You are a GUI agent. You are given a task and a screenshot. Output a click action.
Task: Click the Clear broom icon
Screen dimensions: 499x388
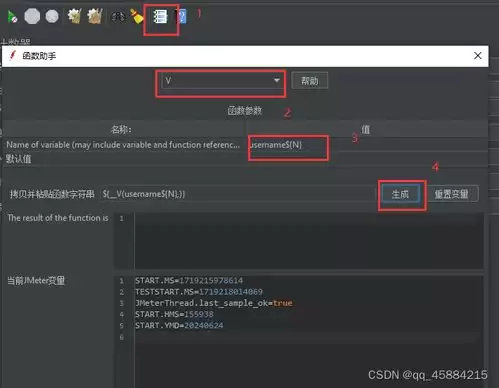(74, 16)
